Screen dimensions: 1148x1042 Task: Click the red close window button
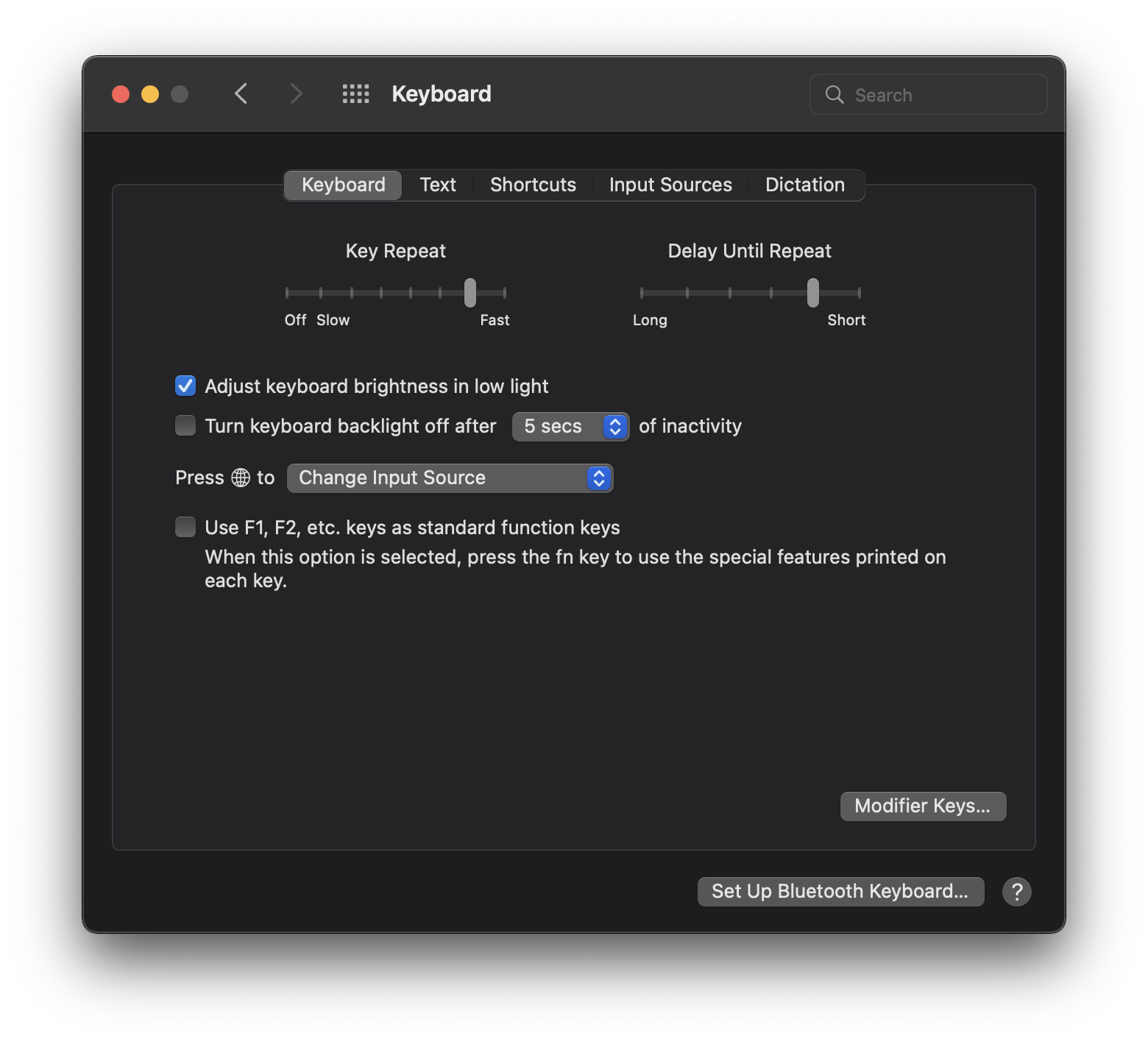point(121,94)
